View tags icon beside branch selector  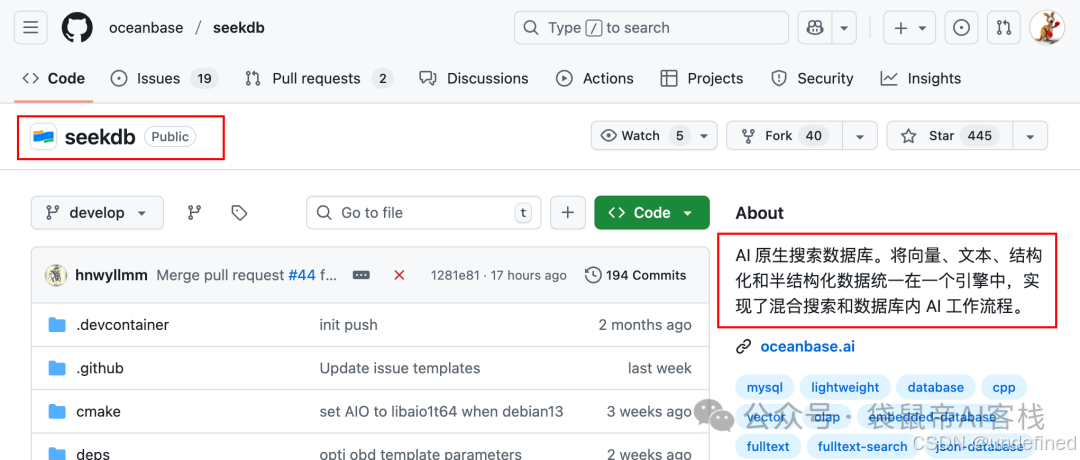[239, 213]
